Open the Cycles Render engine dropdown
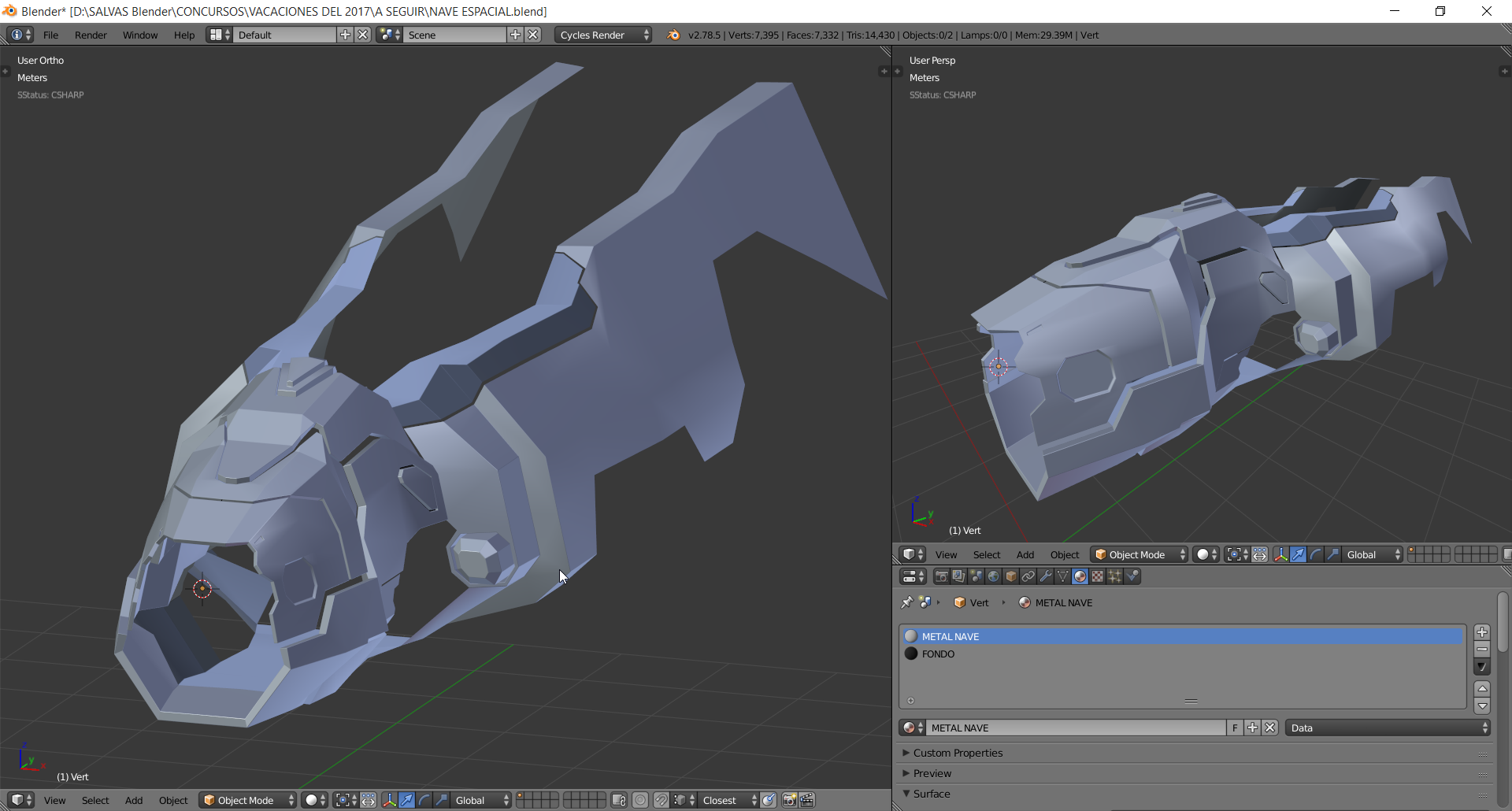The width and height of the screenshot is (1512, 811). pyautogui.click(x=603, y=35)
